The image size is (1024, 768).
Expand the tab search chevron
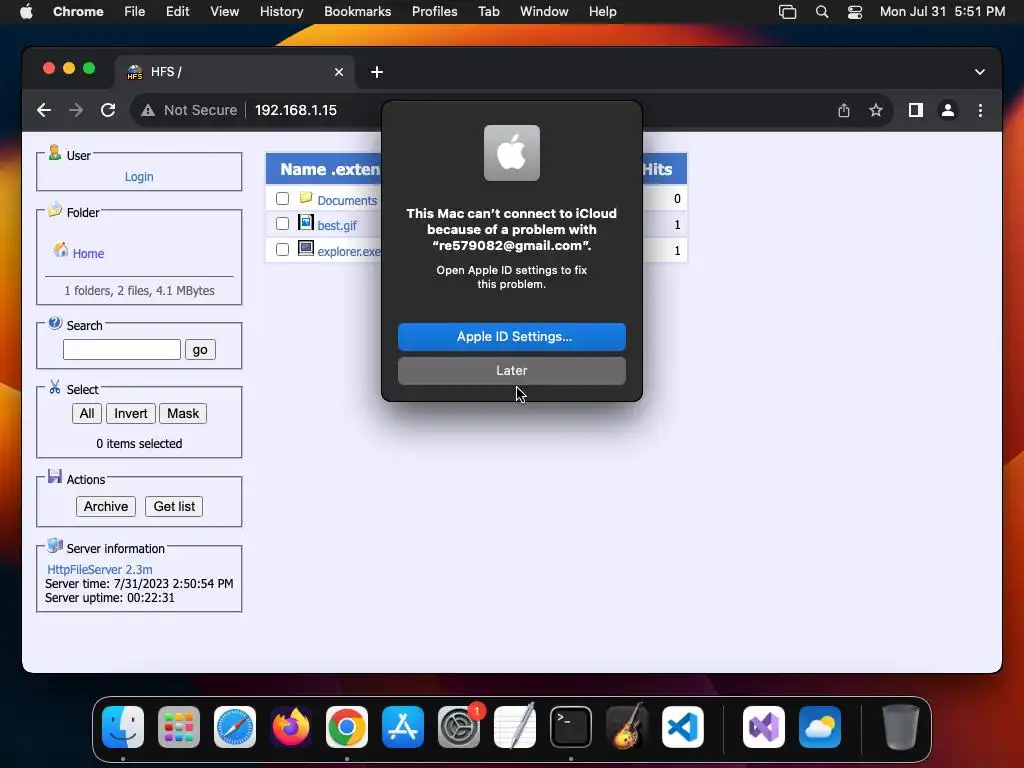click(x=980, y=72)
